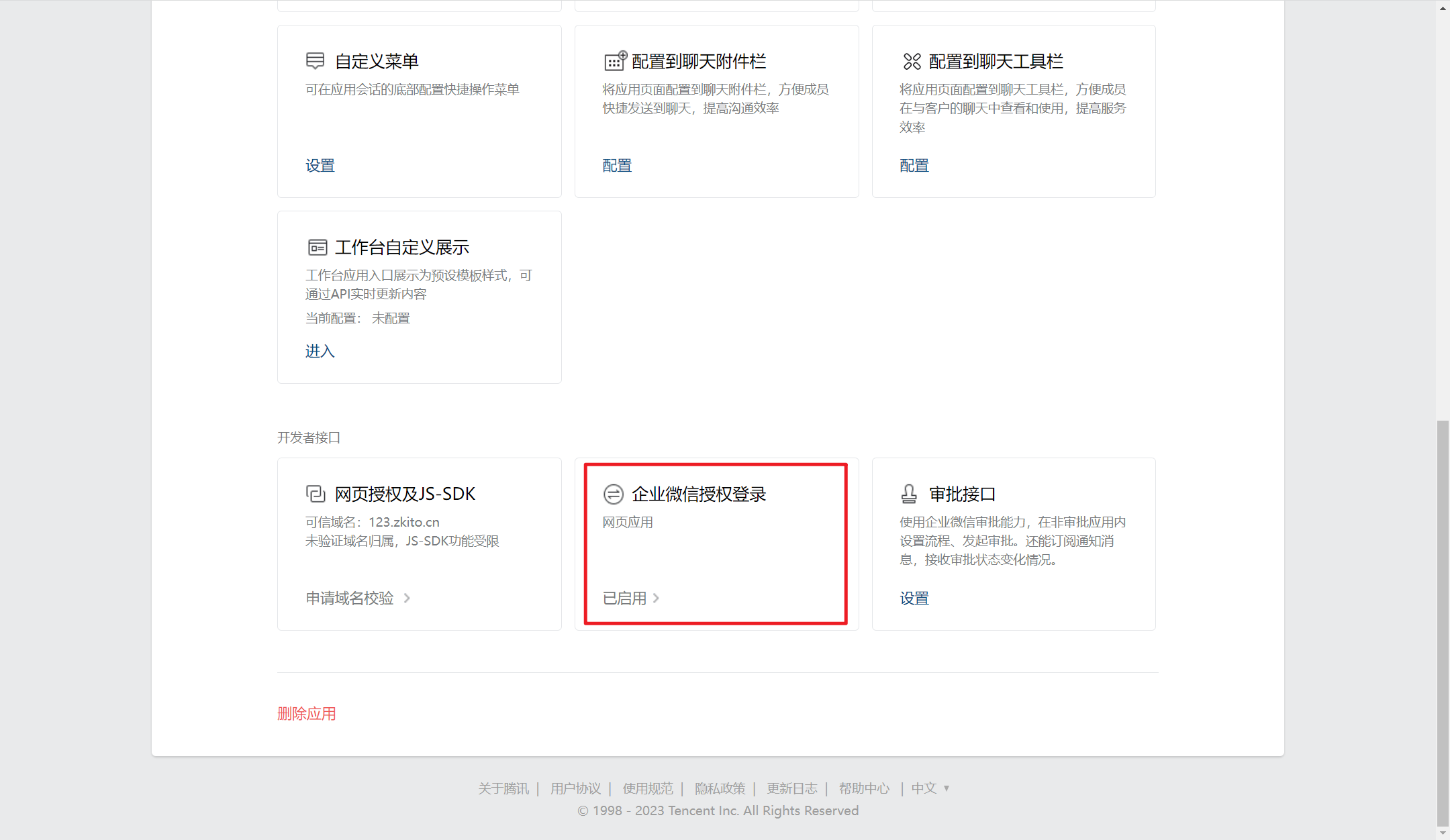Open 帮助中心 footer link
1450x840 pixels.
[864, 788]
